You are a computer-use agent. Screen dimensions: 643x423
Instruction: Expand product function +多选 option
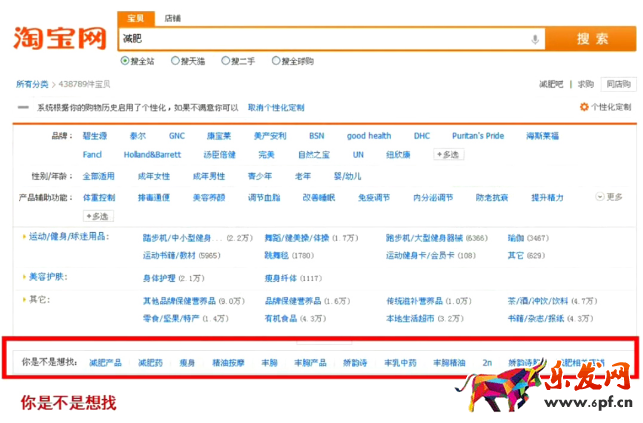coord(98,216)
